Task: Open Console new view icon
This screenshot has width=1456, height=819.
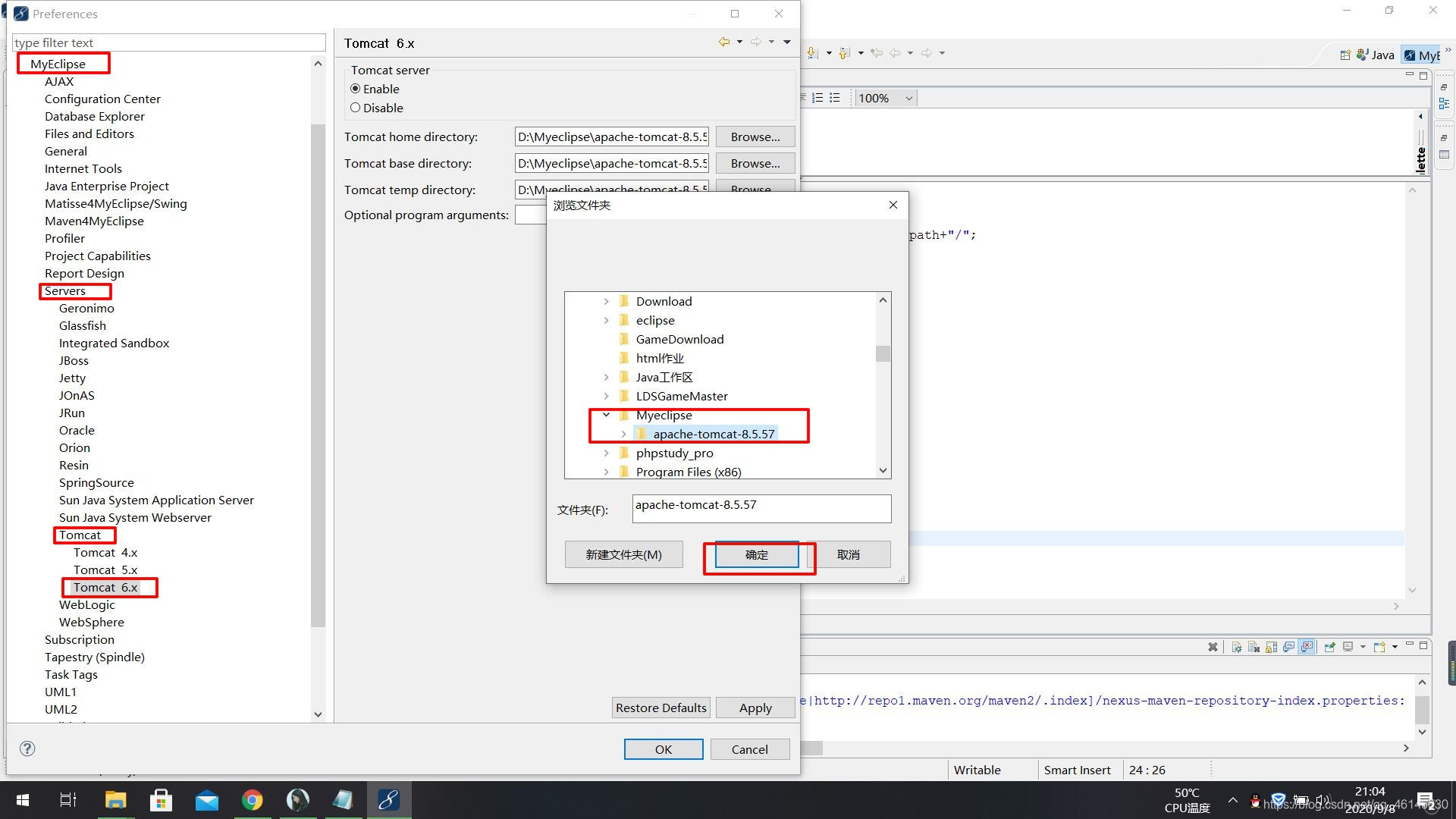Action: (x=1379, y=647)
